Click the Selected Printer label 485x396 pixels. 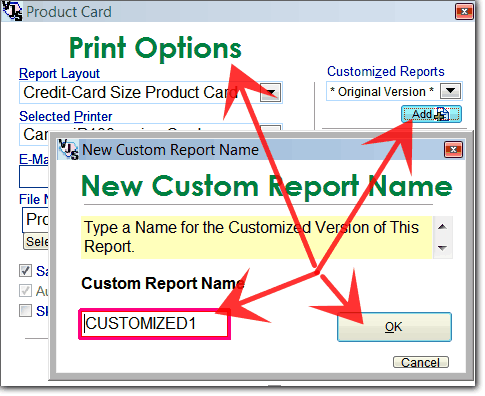(x=66, y=116)
